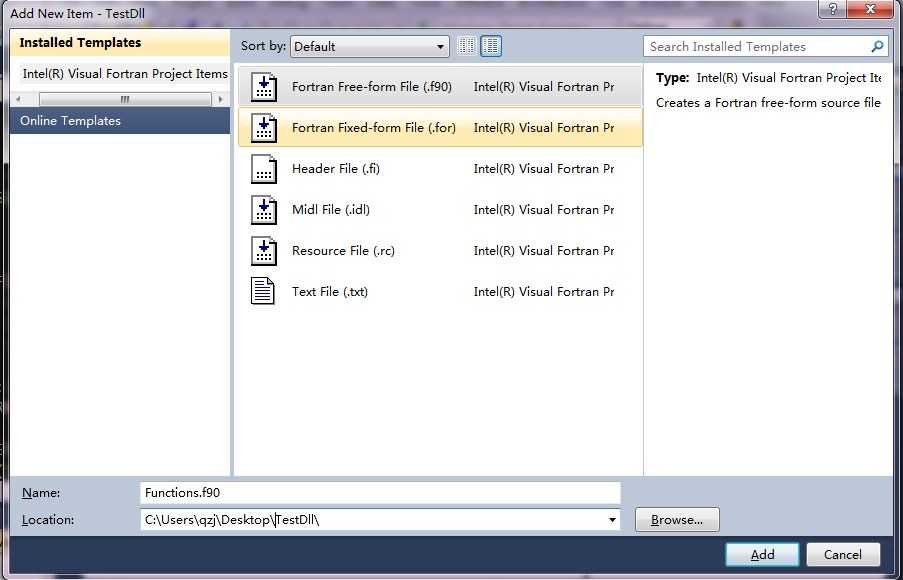Switch to small icons view
The height and width of the screenshot is (580, 903).
coord(466,46)
